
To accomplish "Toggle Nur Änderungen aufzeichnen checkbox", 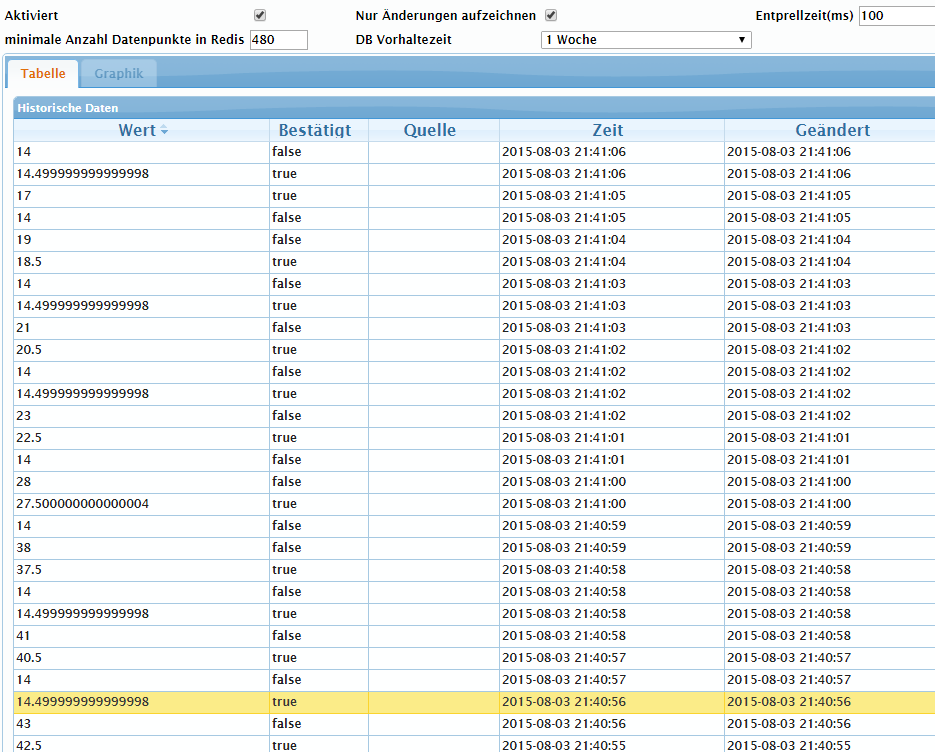I will tap(551, 16).
